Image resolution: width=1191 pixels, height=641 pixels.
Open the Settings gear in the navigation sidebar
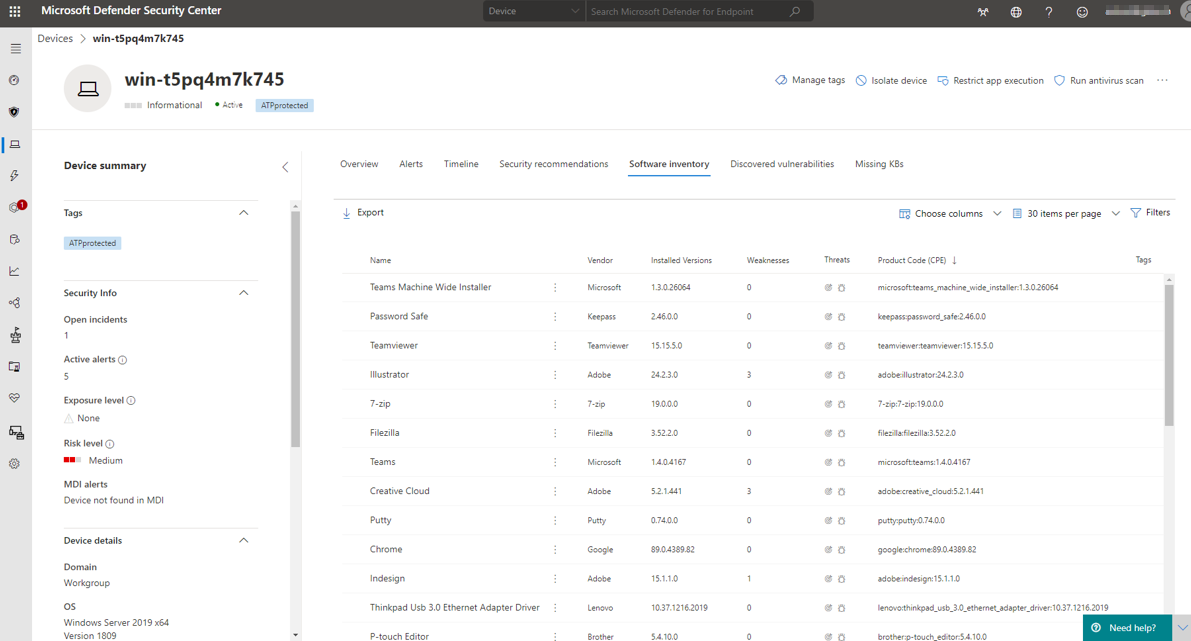click(13, 463)
